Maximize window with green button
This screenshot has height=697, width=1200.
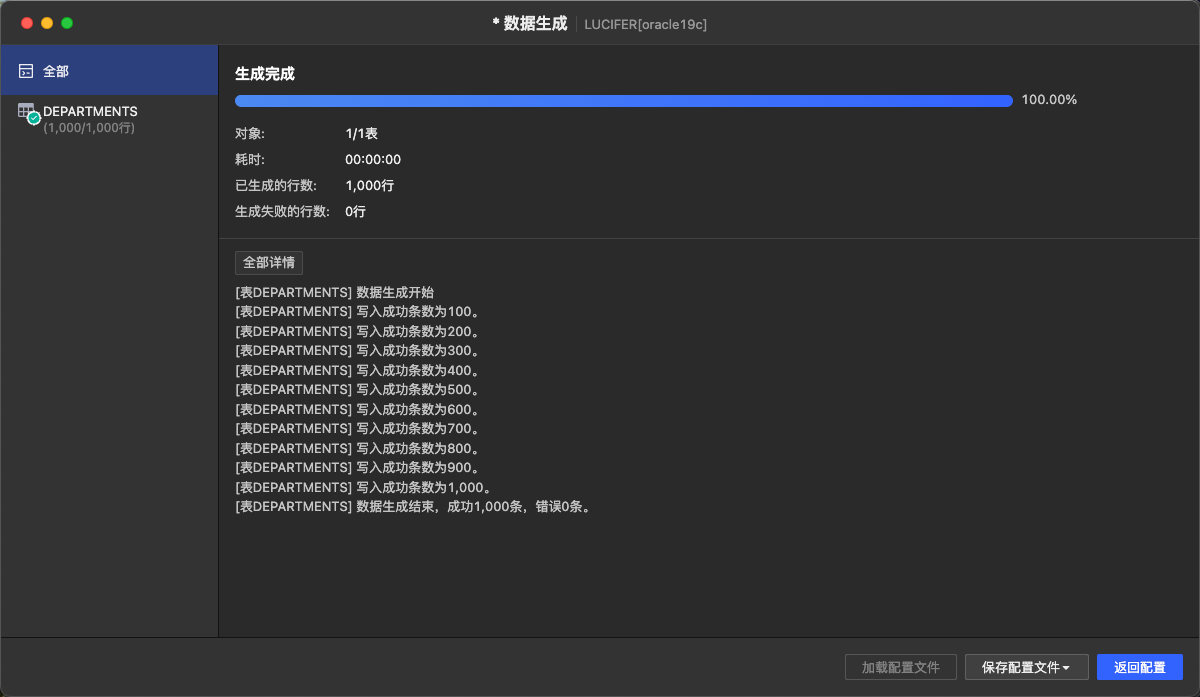point(67,23)
